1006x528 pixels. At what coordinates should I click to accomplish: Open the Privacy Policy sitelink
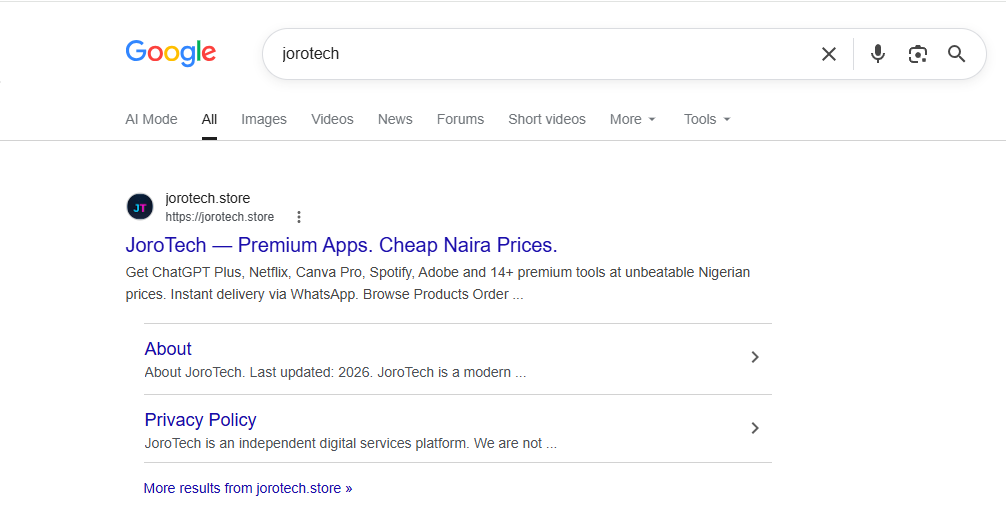[x=200, y=420]
